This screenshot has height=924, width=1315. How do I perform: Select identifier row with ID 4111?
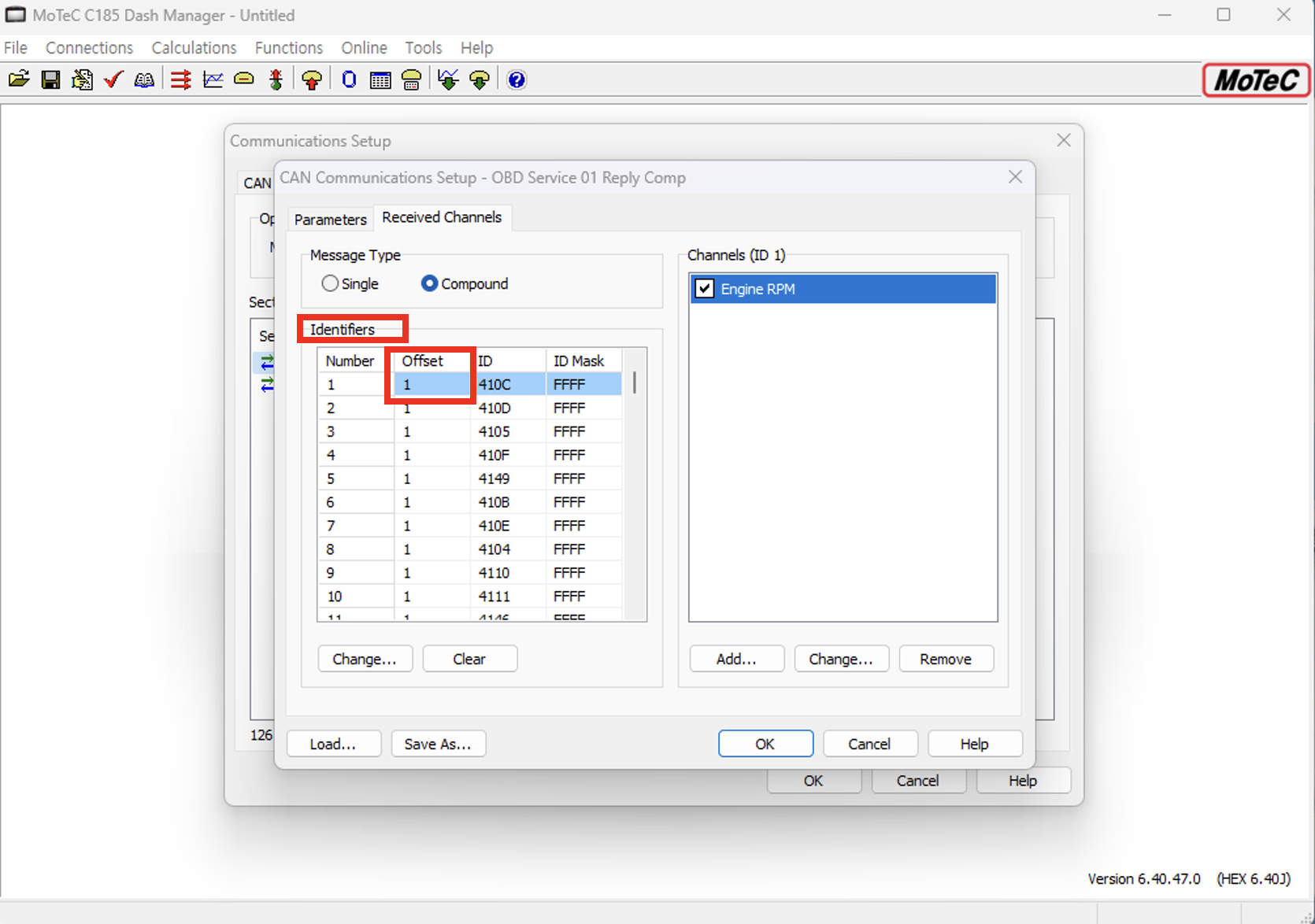(470, 597)
